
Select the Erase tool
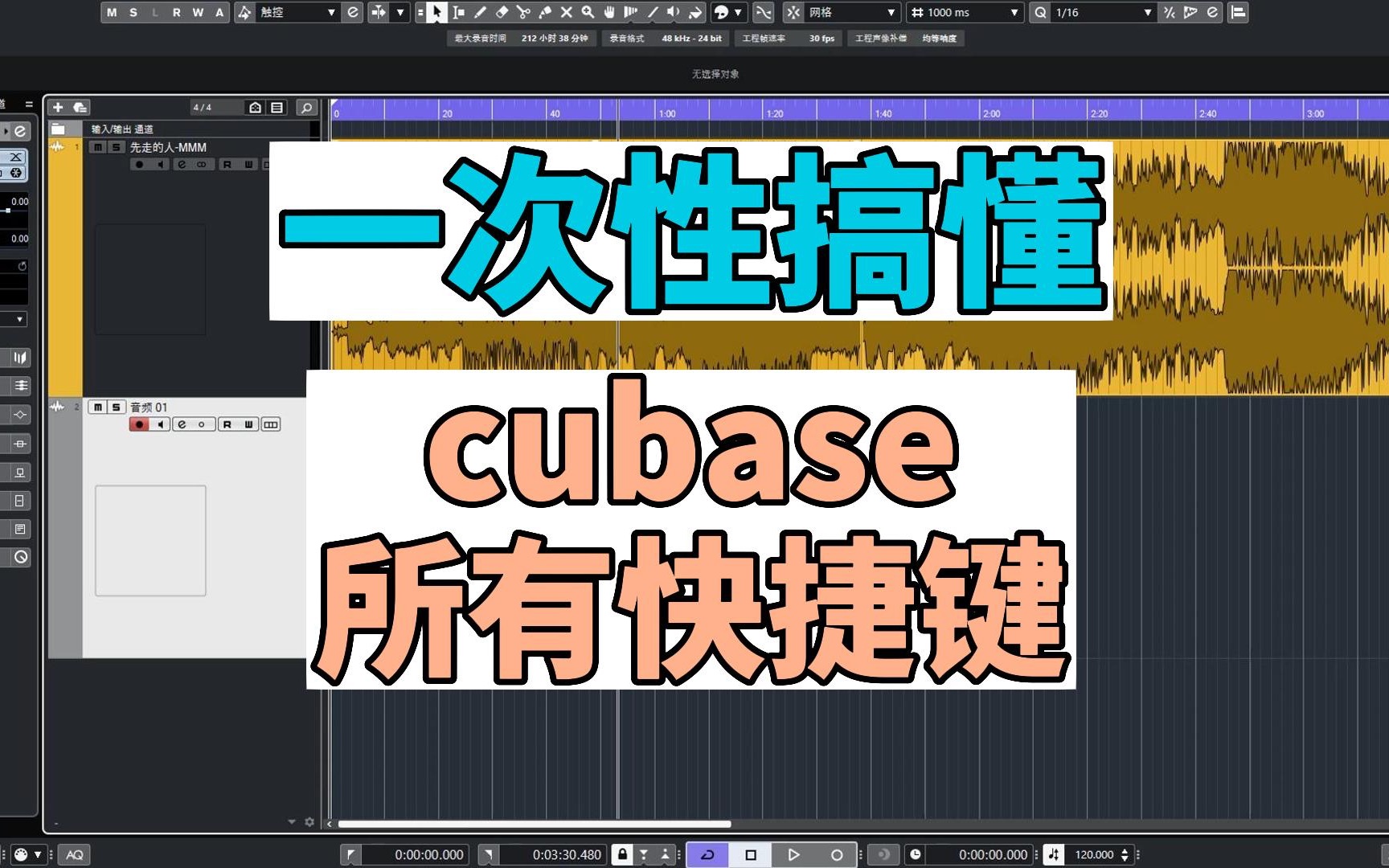pos(502,12)
